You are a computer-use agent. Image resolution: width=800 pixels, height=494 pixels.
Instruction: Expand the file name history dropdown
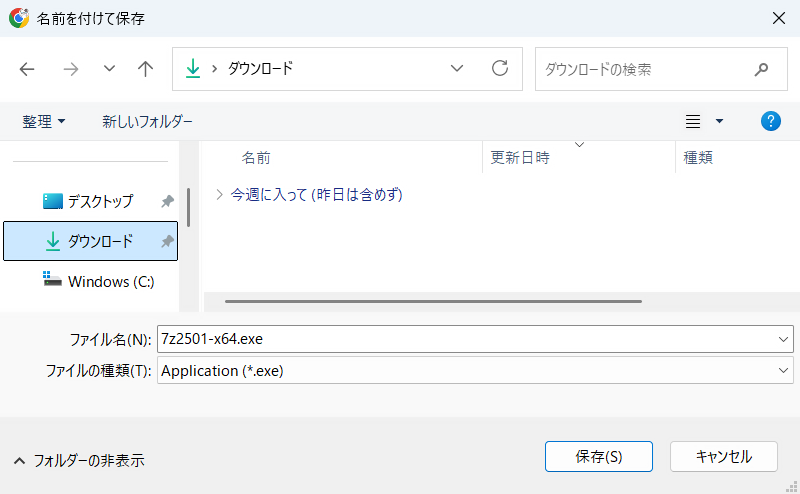[783, 339]
